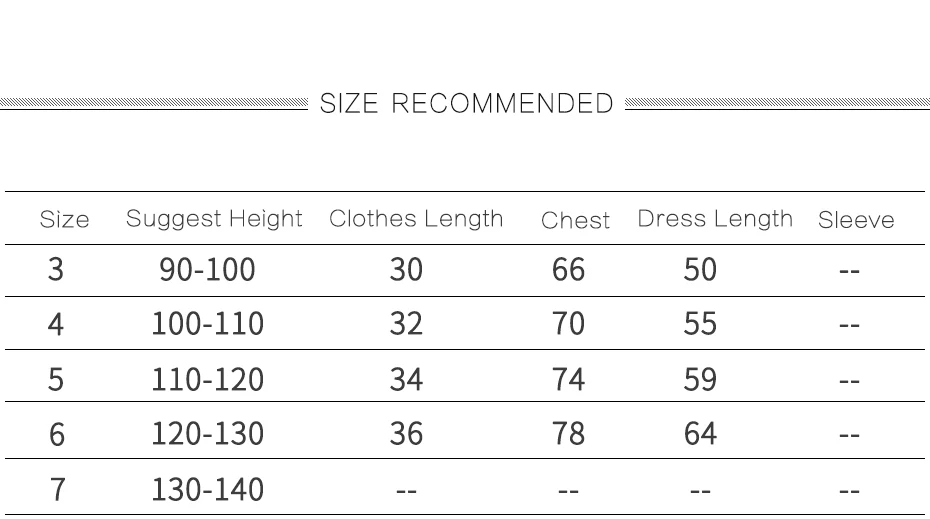Click the 100-110 suggested height
930x519 pixels.
click(x=208, y=324)
